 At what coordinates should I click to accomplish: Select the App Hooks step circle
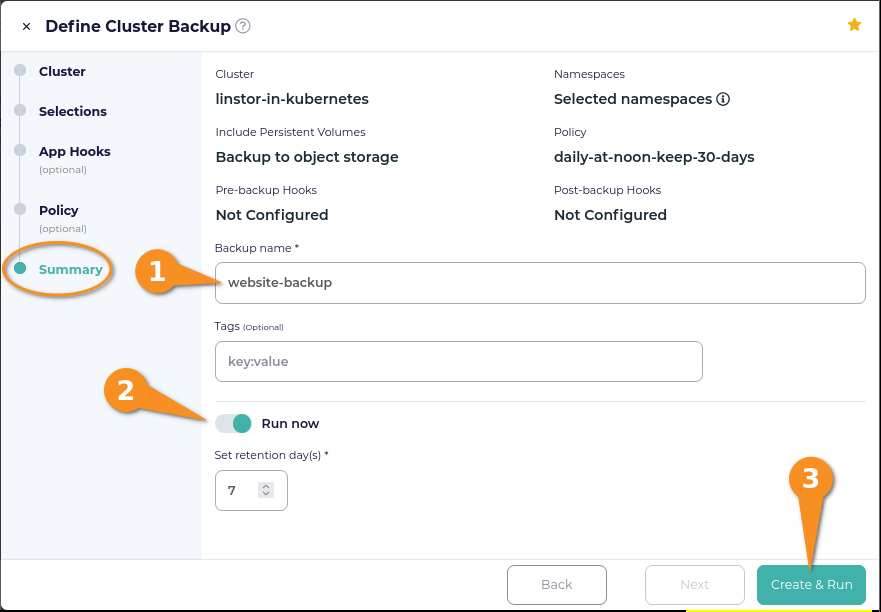(x=20, y=150)
